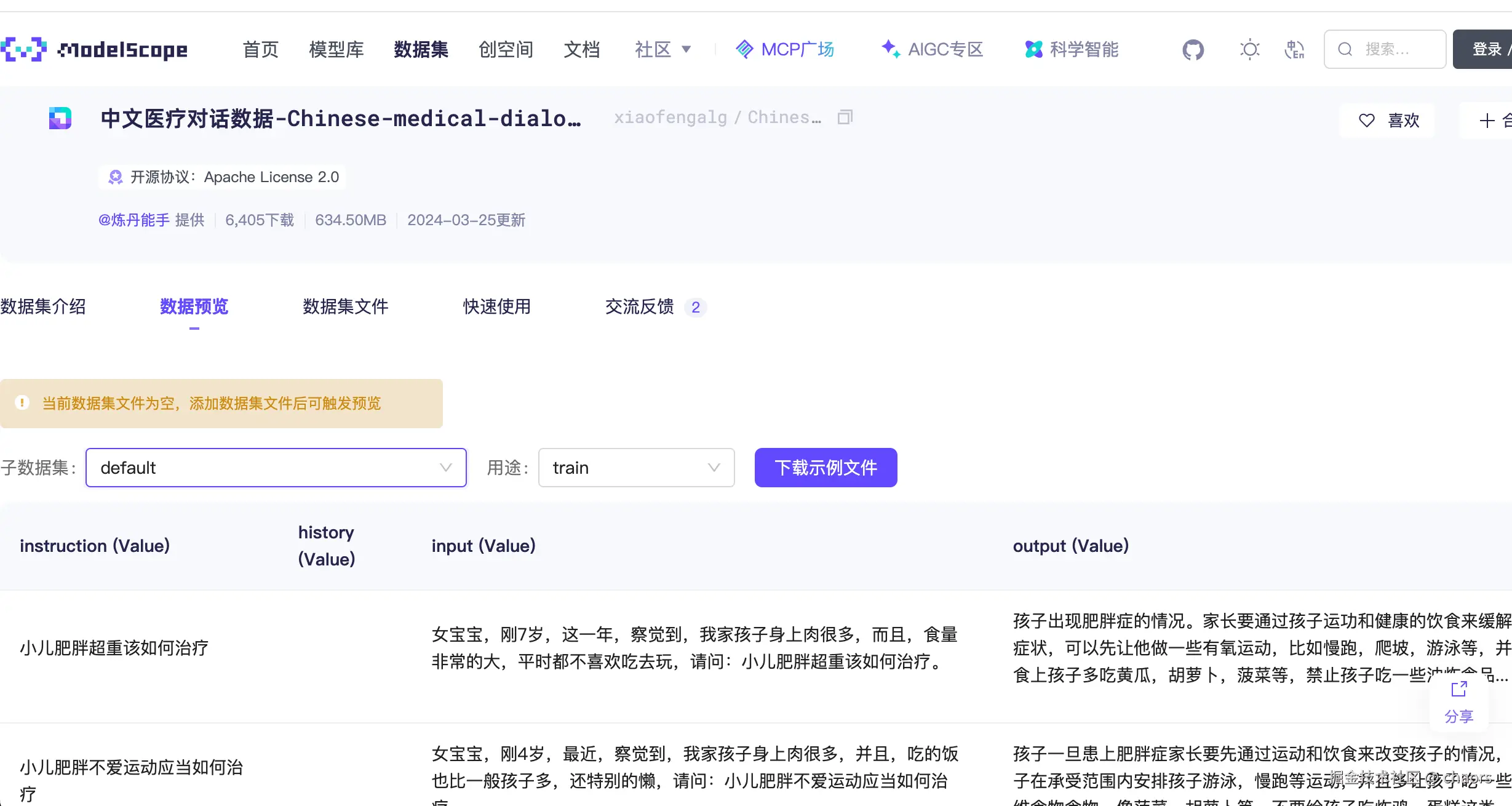Click the heart Like button
This screenshot has height=806, width=1512.
[1388, 121]
